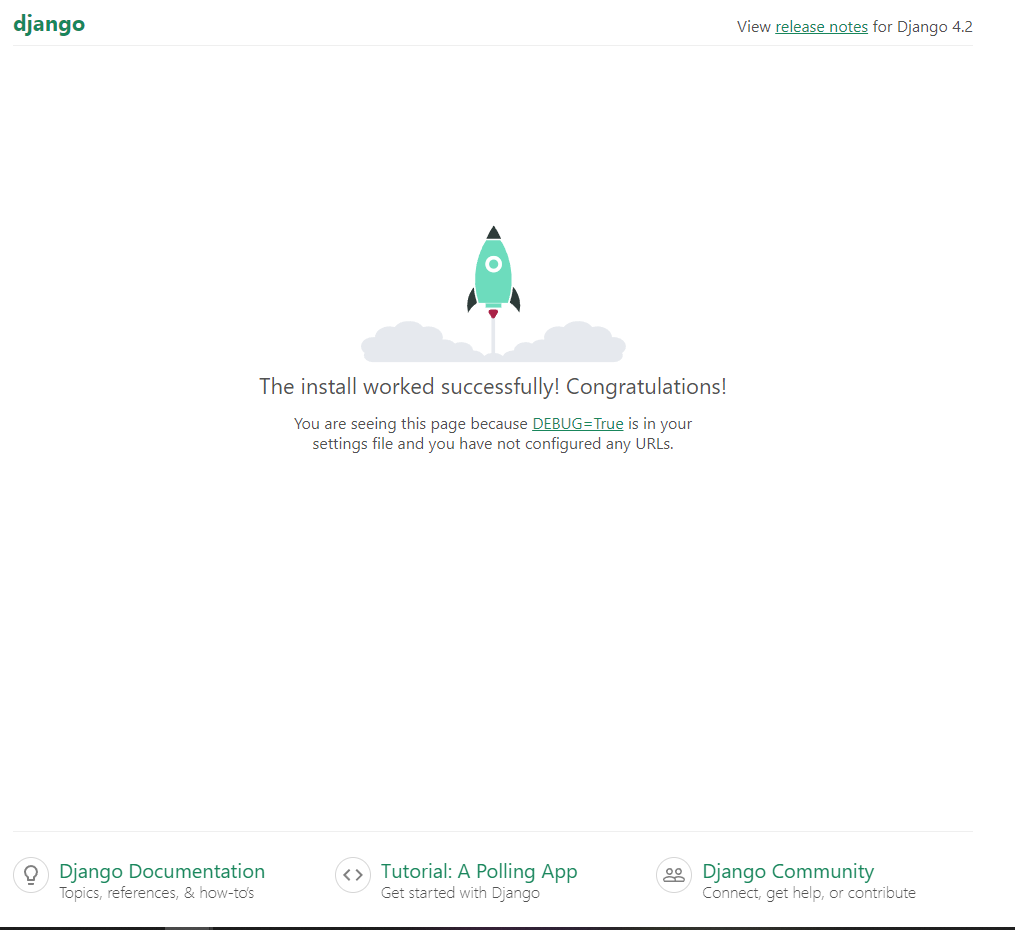Open Django Documentation link

pyautogui.click(x=162, y=871)
